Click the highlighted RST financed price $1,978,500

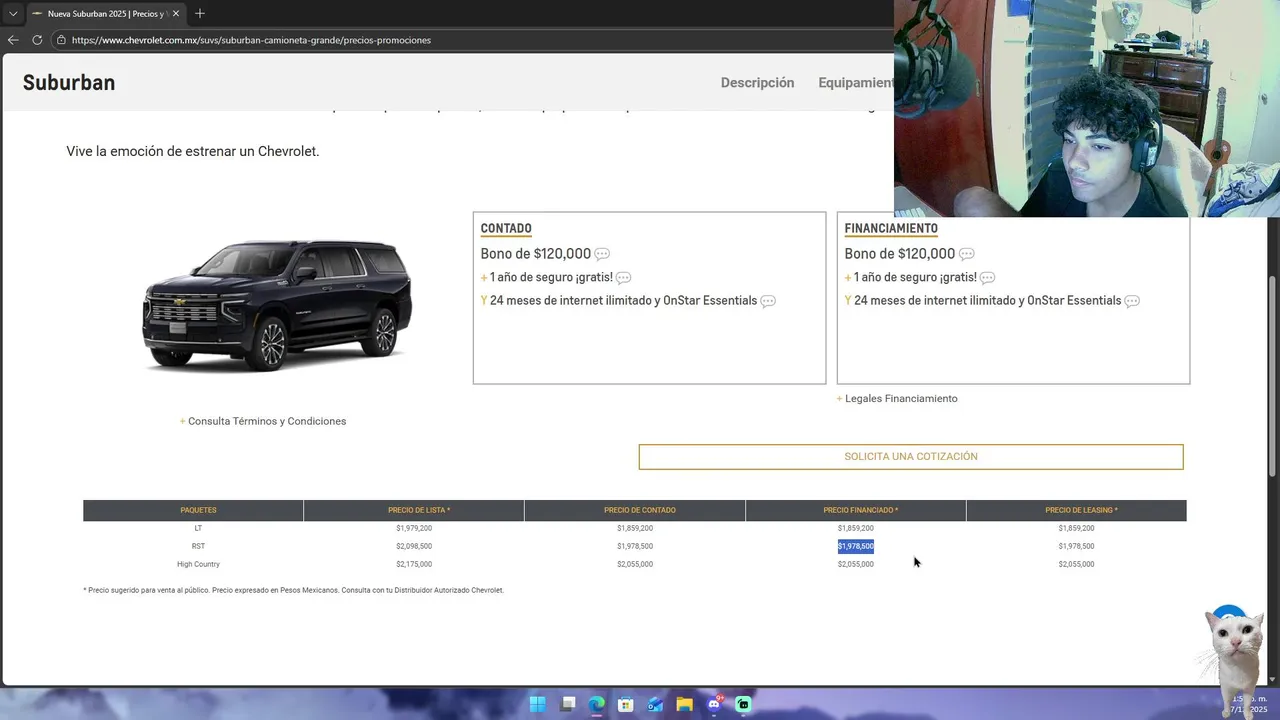click(856, 546)
